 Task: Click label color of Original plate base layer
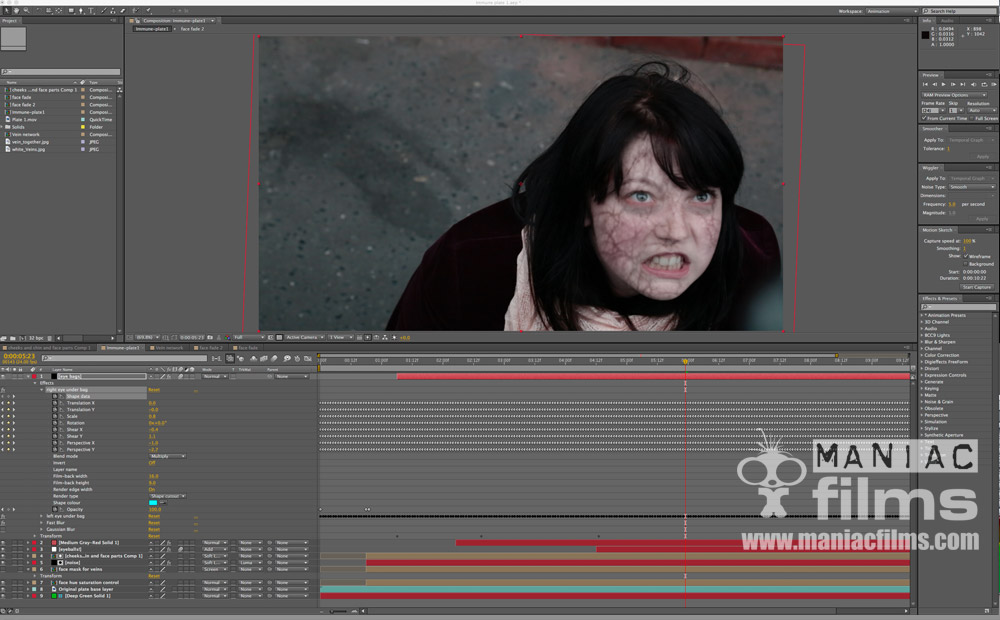[x=34, y=589]
